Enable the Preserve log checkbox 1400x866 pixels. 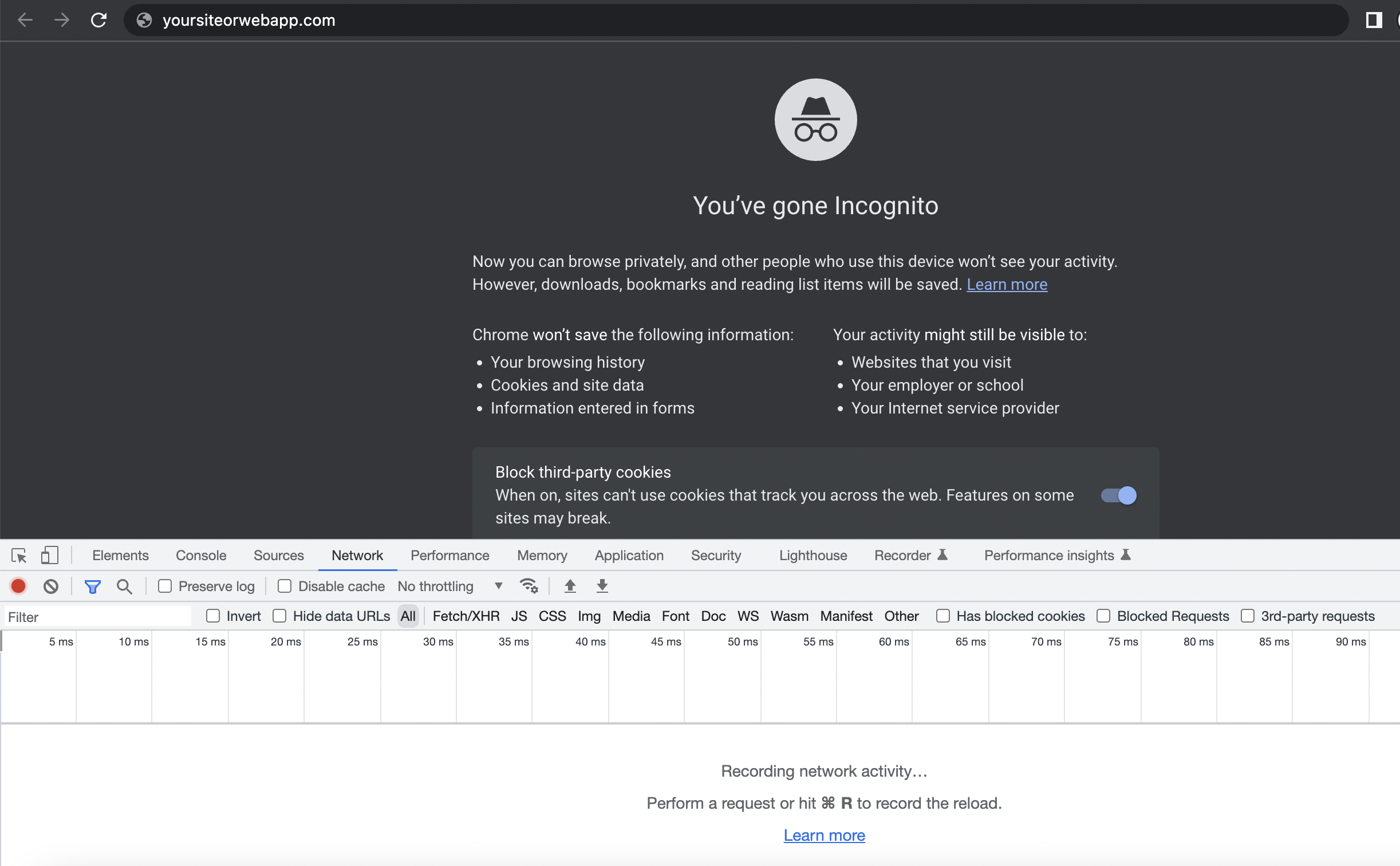pos(165,586)
